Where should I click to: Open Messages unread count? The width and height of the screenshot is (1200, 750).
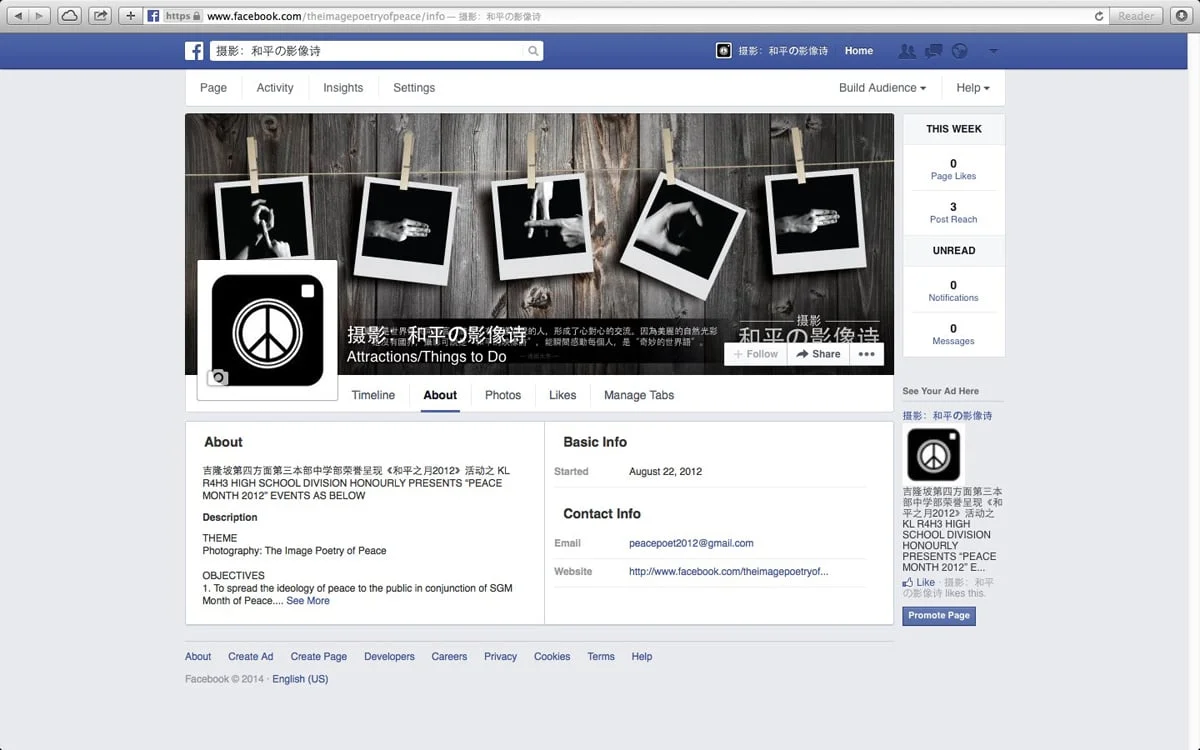(953, 334)
